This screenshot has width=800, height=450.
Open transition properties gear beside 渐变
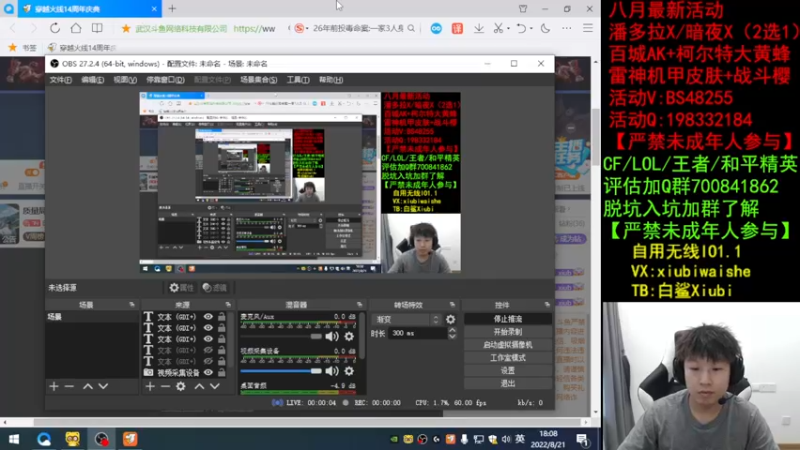(x=451, y=319)
